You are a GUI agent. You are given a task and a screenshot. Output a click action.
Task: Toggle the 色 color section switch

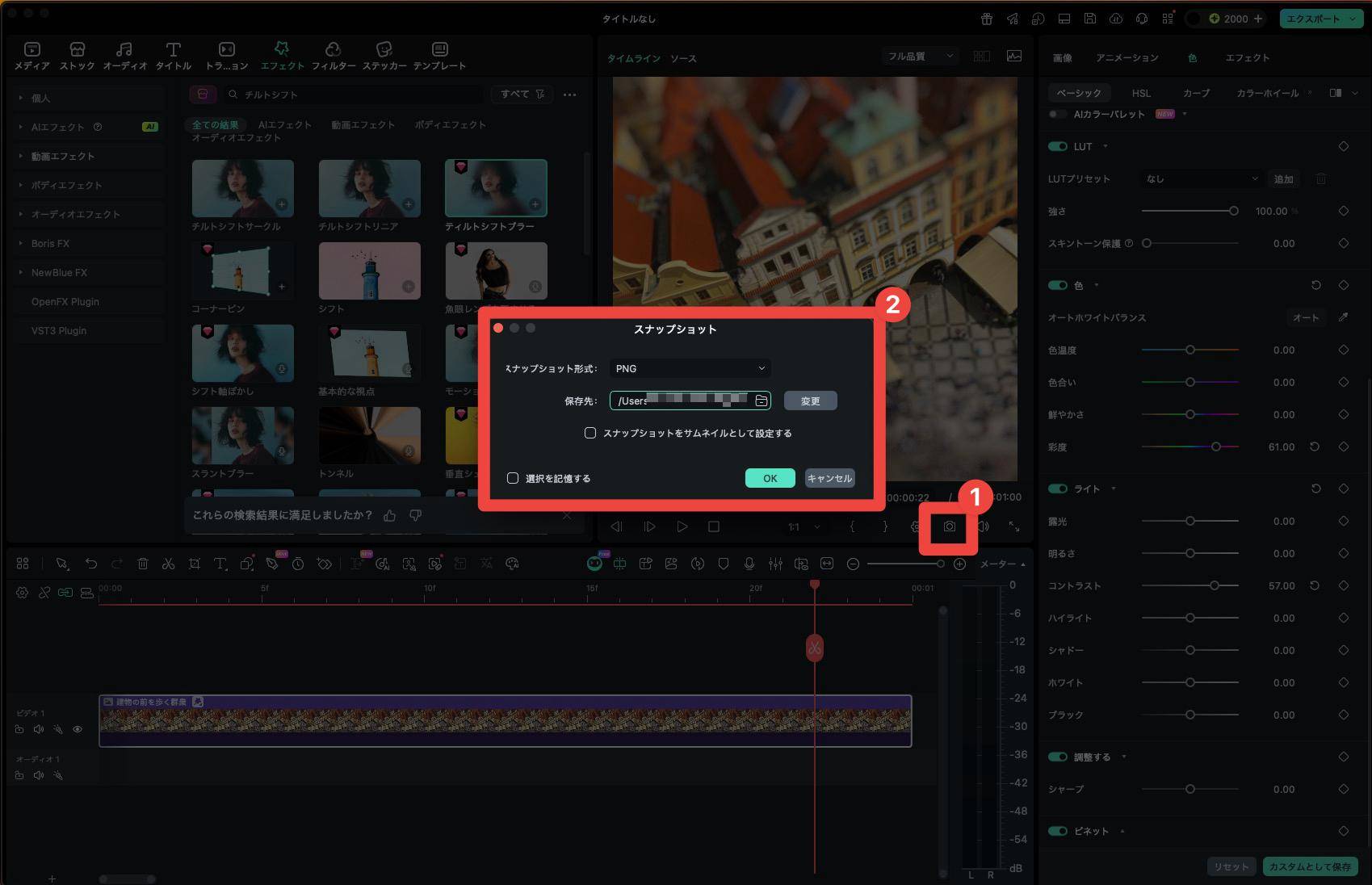coord(1057,285)
